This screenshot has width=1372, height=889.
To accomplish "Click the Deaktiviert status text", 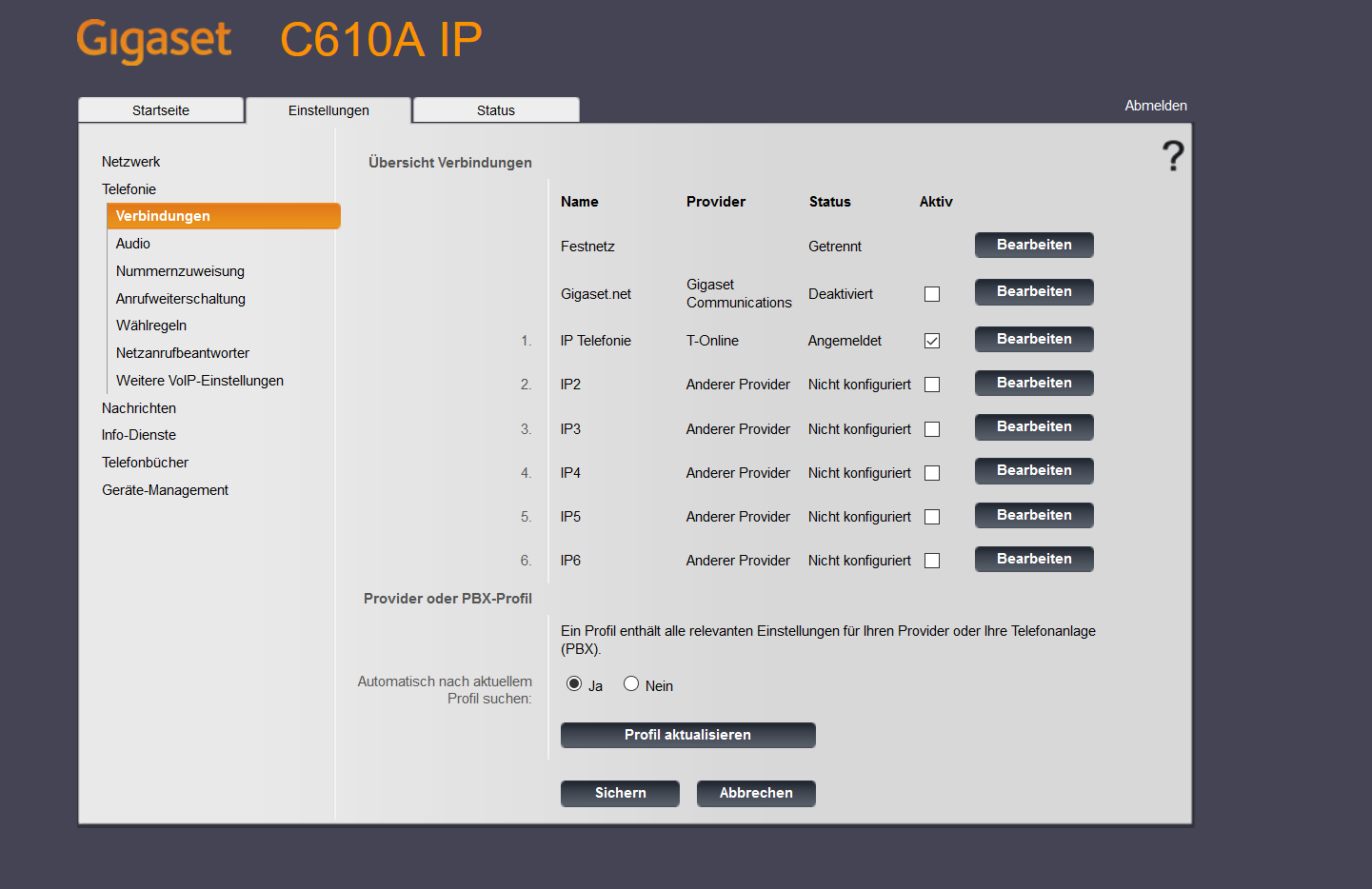I will click(x=841, y=294).
